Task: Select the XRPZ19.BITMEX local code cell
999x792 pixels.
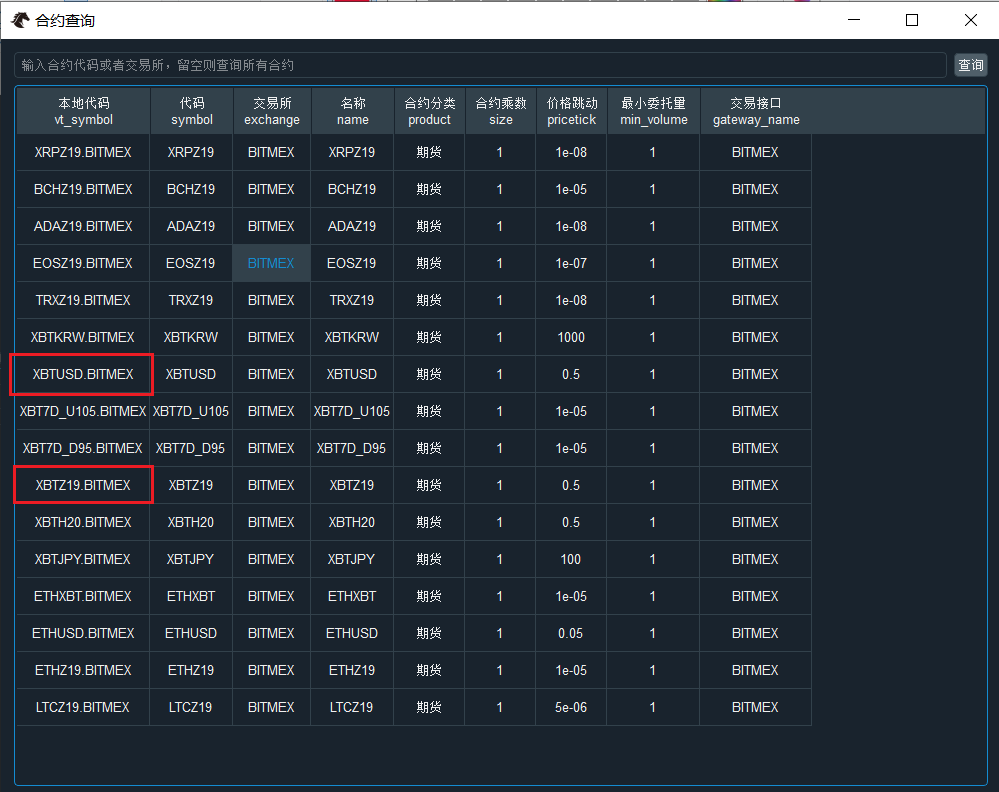Action: pyautogui.click(x=83, y=152)
